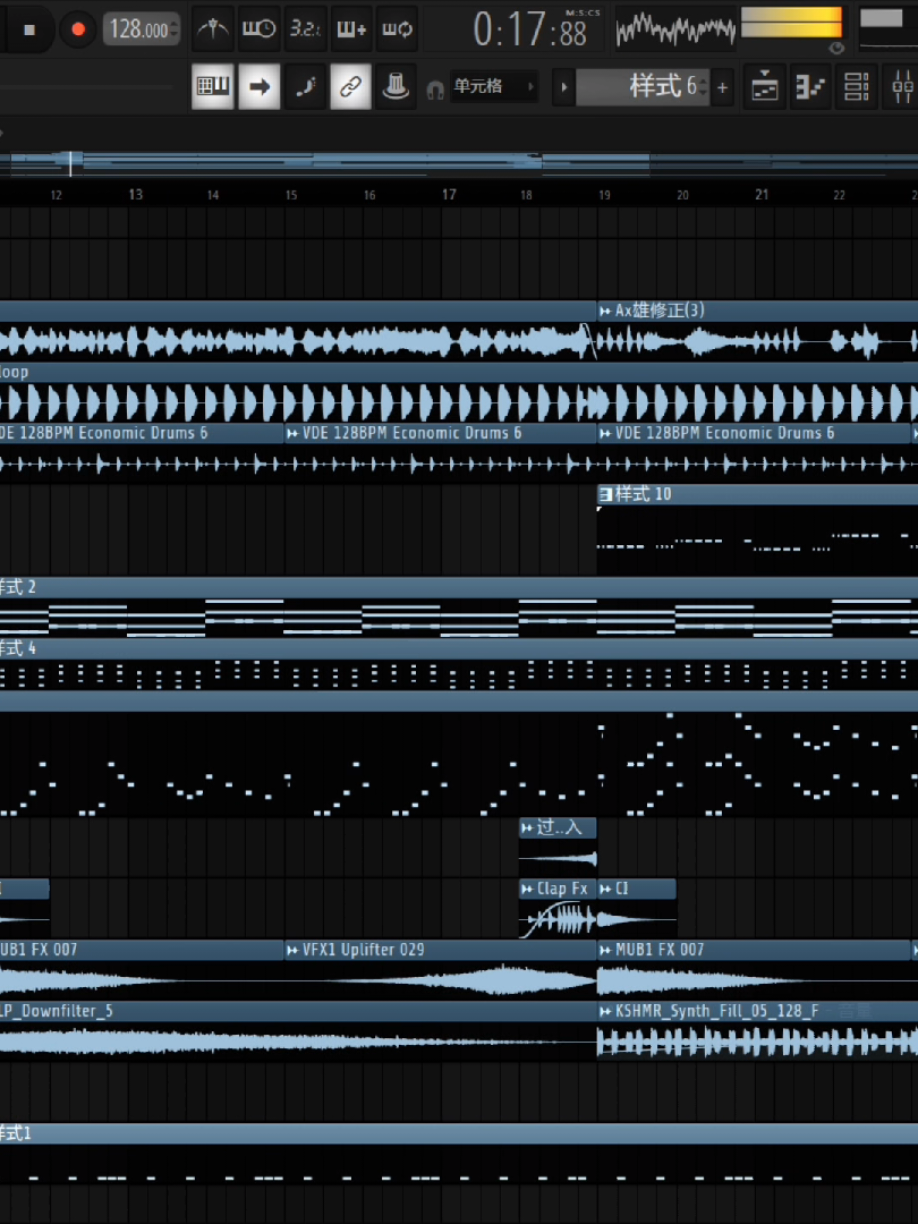Image resolution: width=918 pixels, height=1224 pixels.
Task: Select the Ax雄修正(3) audio clip waveform
Action: tap(757, 343)
